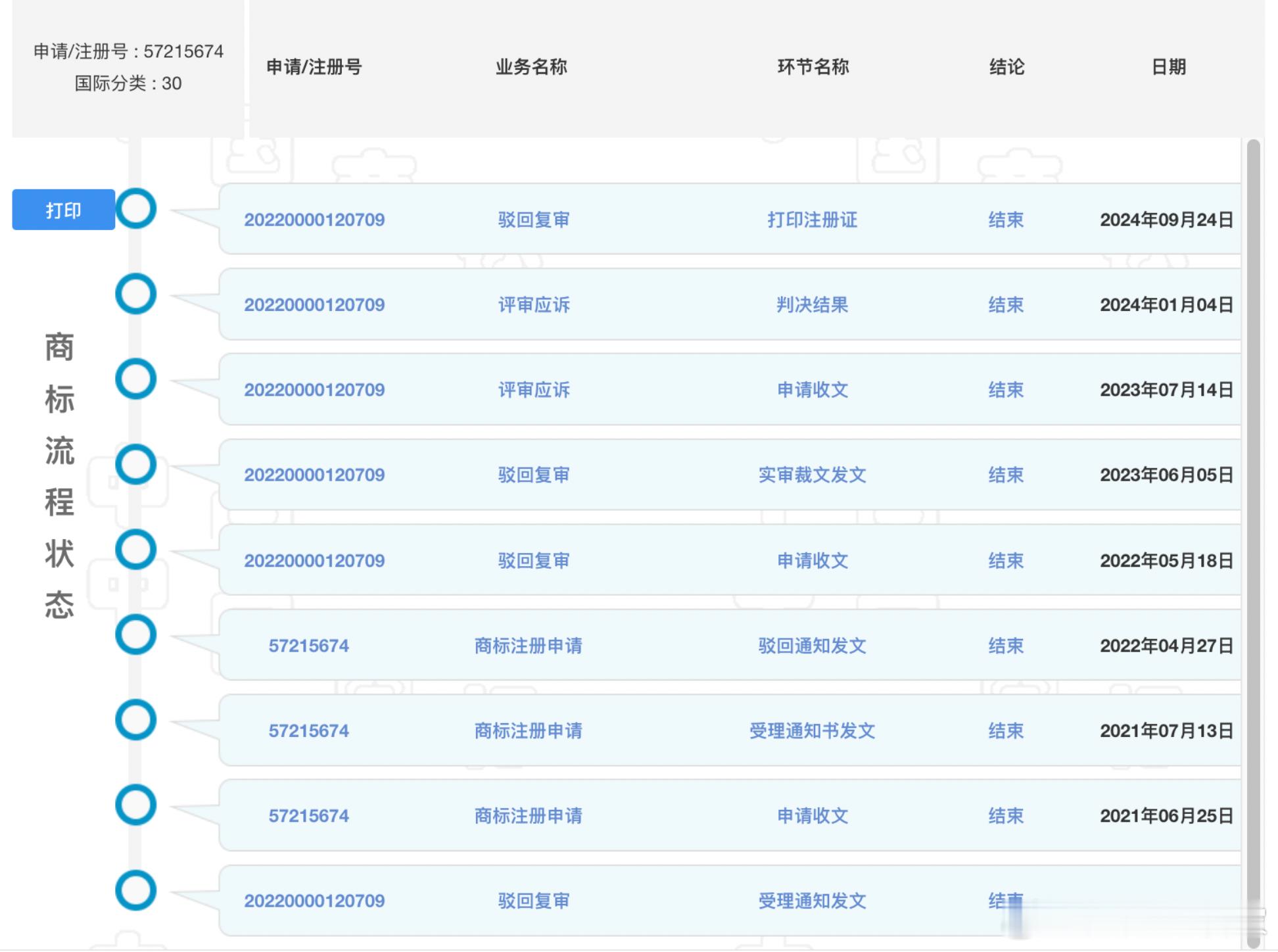Click the blue 打印 print button
This screenshot has height=952, width=1278.
pyautogui.click(x=63, y=210)
